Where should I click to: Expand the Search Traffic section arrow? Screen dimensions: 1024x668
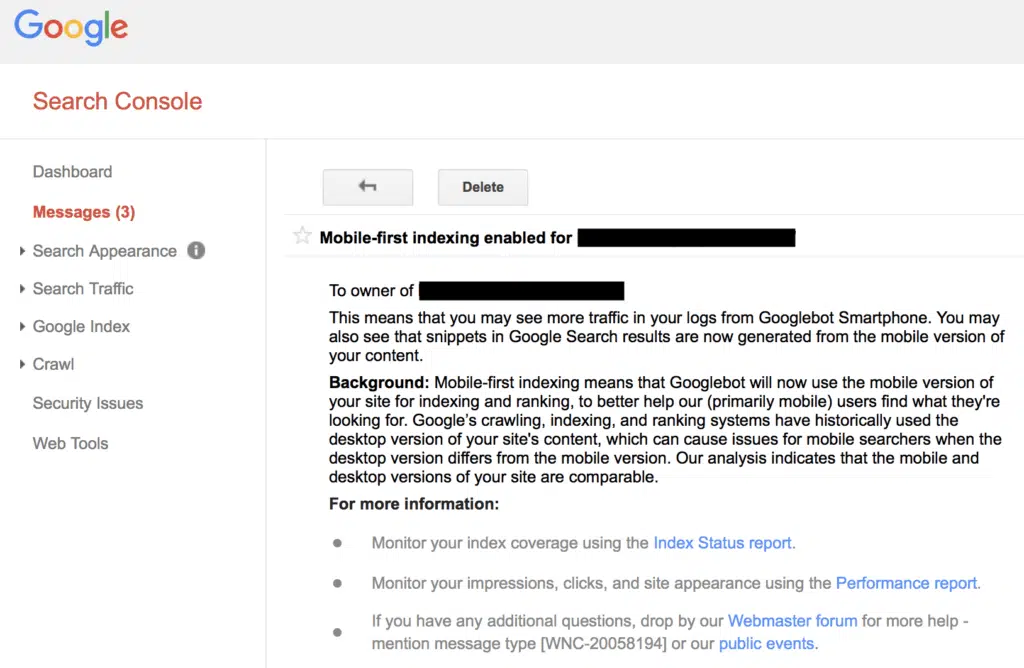coord(22,289)
